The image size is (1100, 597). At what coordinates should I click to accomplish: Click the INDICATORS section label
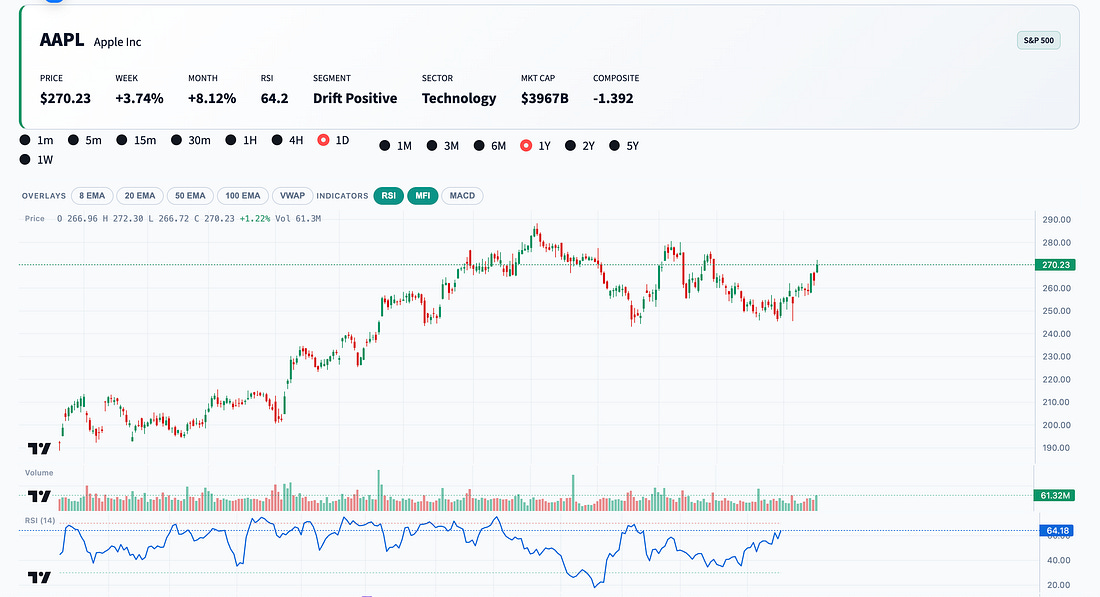click(x=342, y=196)
